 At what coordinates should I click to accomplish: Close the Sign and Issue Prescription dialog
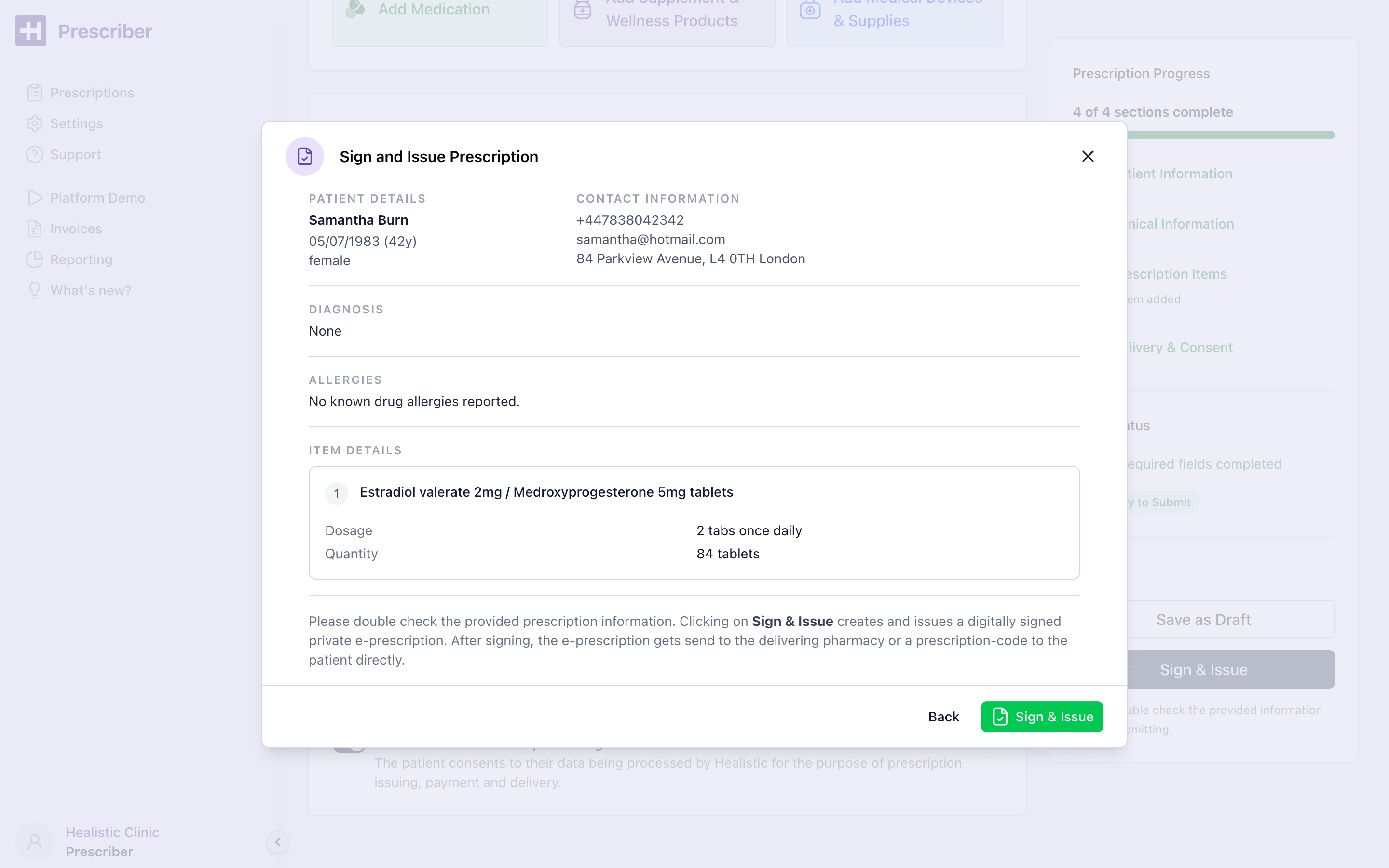coord(1088,156)
